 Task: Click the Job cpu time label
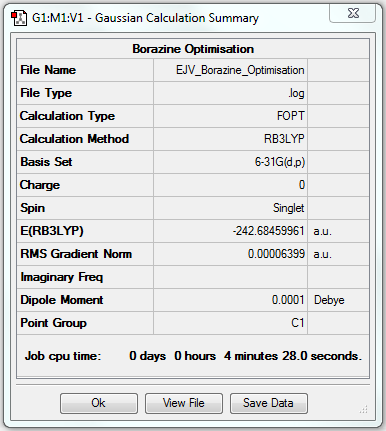click(63, 356)
